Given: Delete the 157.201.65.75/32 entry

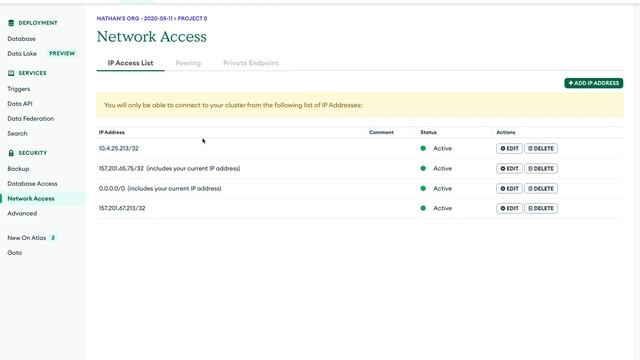Looking at the screenshot, I should 541,169.
